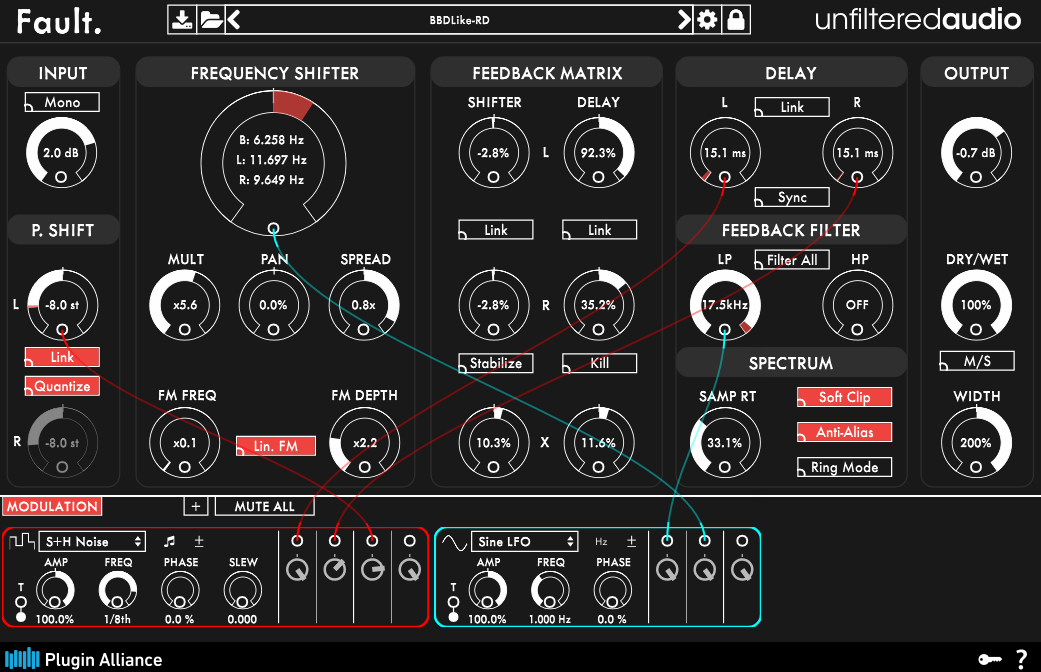Image resolution: width=1041 pixels, height=672 pixels.
Task: Click the DRY/WET knob
Action: (976, 305)
